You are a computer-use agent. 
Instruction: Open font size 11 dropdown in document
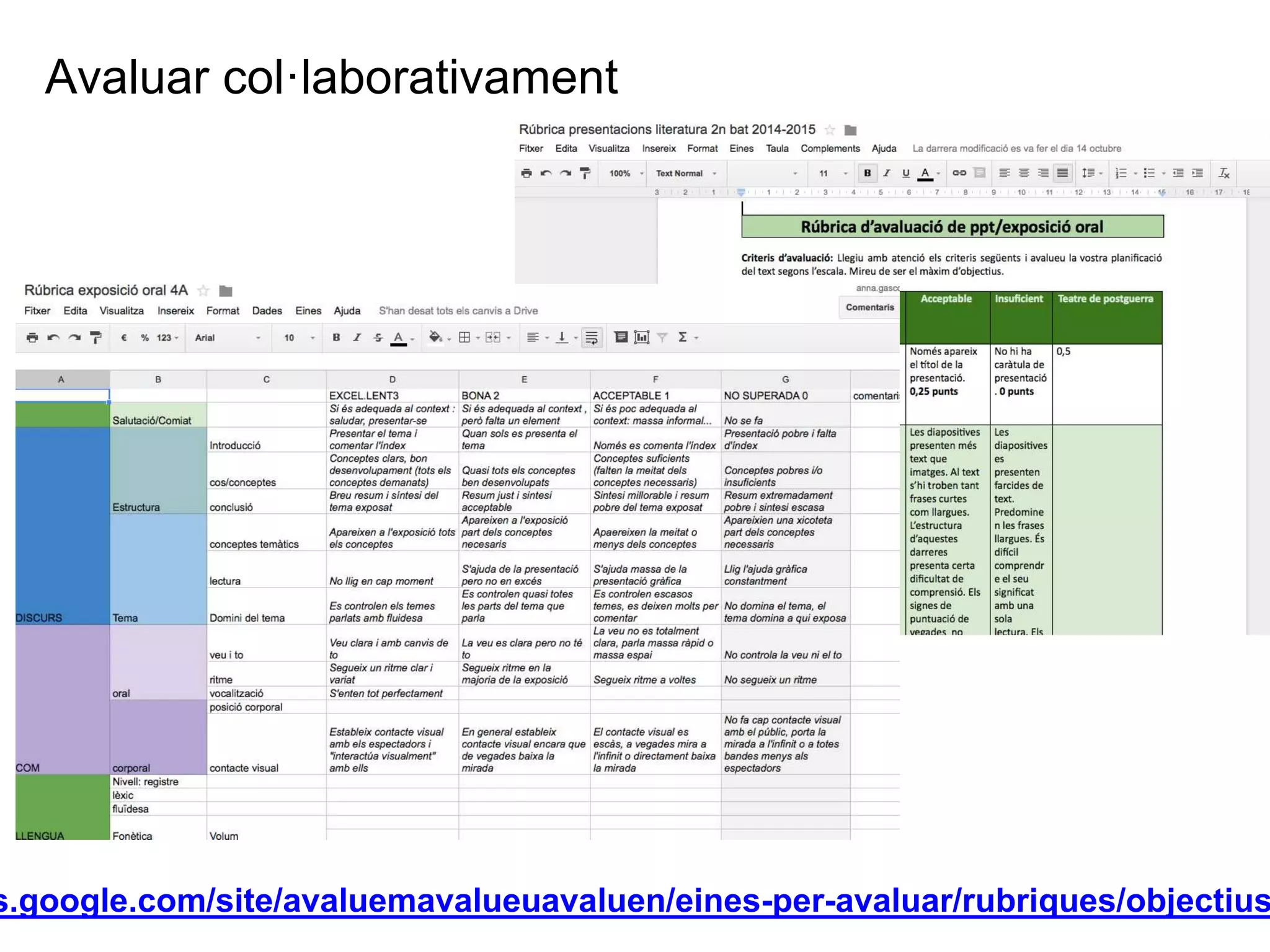coord(833,174)
